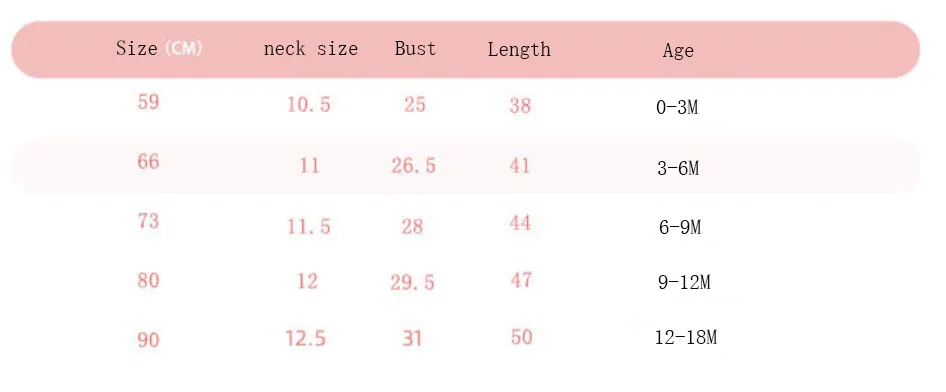Click the length value 50
Image resolution: width=946 pixels, height=392 pixels.
pyautogui.click(x=521, y=337)
